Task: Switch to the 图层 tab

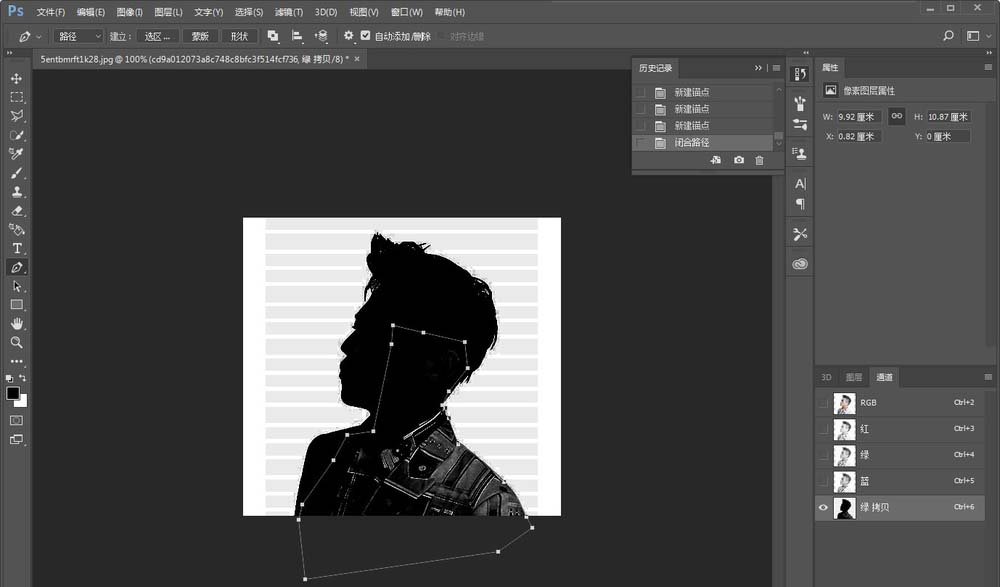Action: click(854, 378)
